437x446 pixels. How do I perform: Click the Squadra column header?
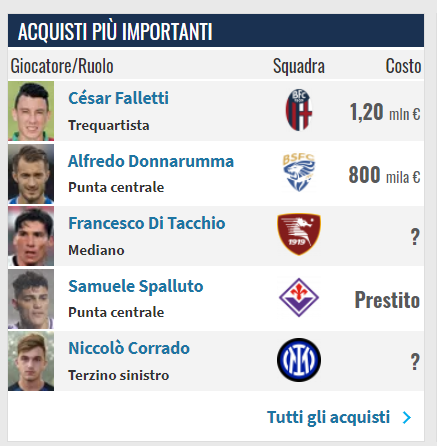coord(299,66)
